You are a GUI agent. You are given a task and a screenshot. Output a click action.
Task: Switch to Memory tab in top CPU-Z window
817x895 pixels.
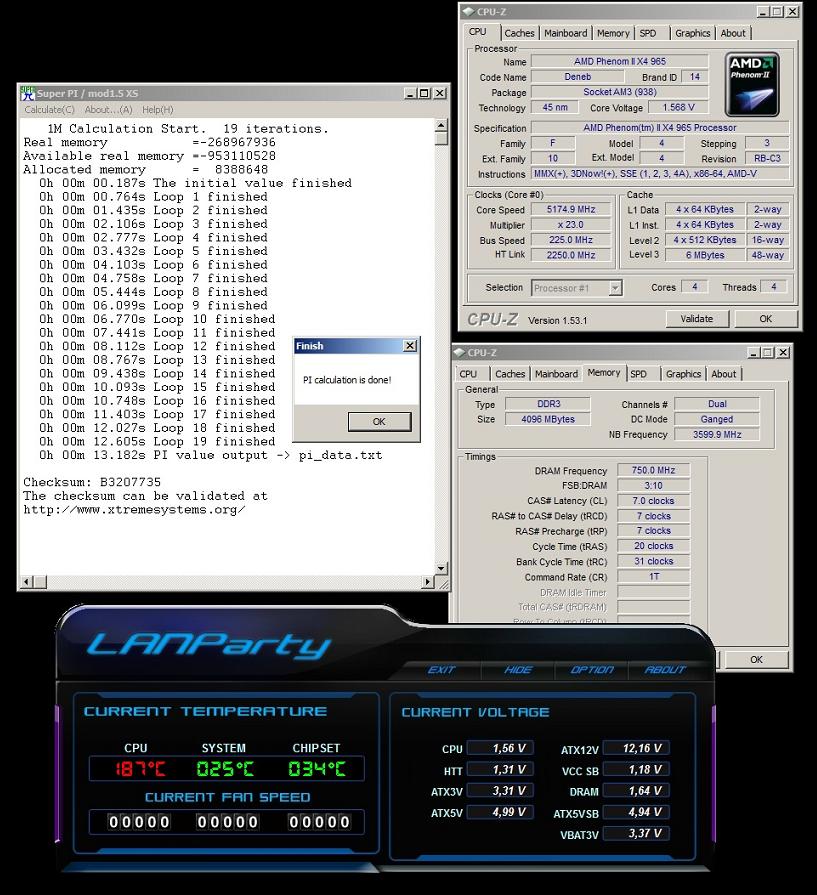point(613,33)
